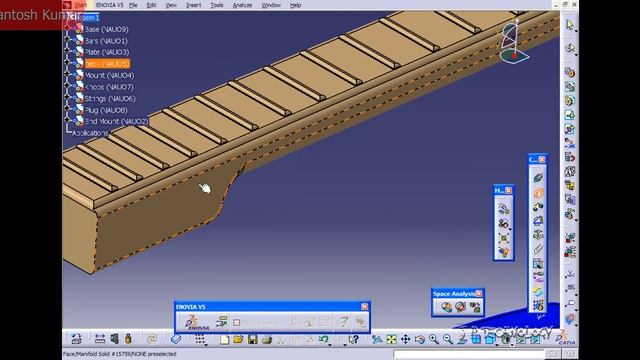The width and height of the screenshot is (640, 360).
Task: Click the New document icon
Action: (224, 339)
